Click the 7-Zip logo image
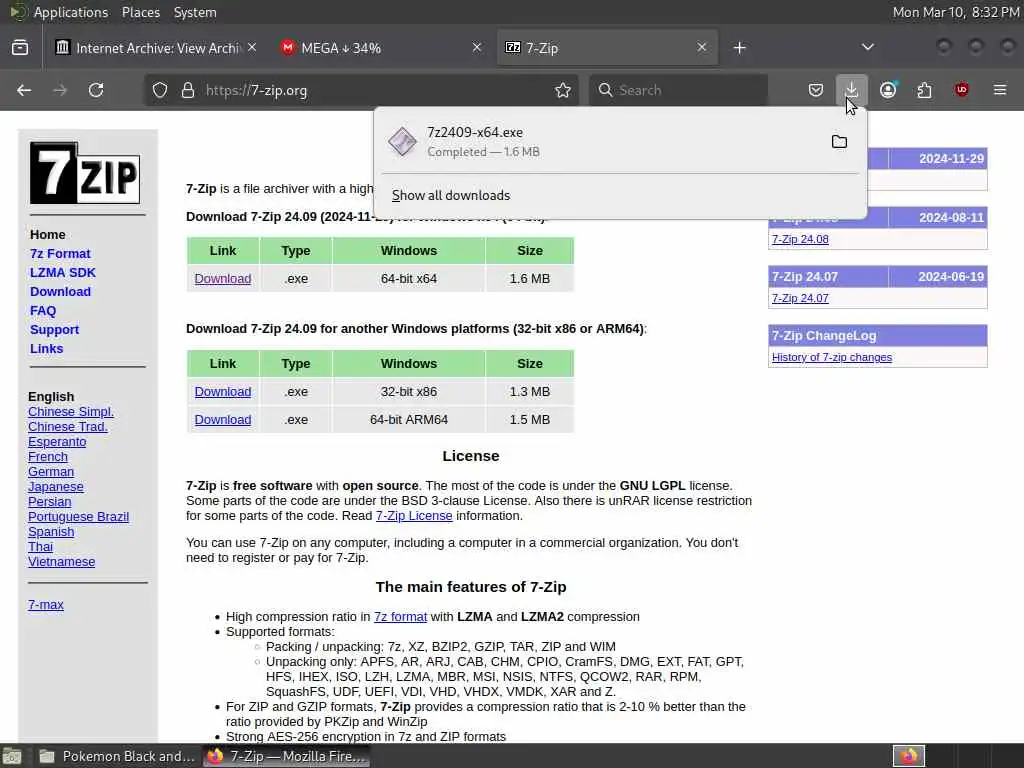This screenshot has height=768, width=1024. click(x=85, y=173)
